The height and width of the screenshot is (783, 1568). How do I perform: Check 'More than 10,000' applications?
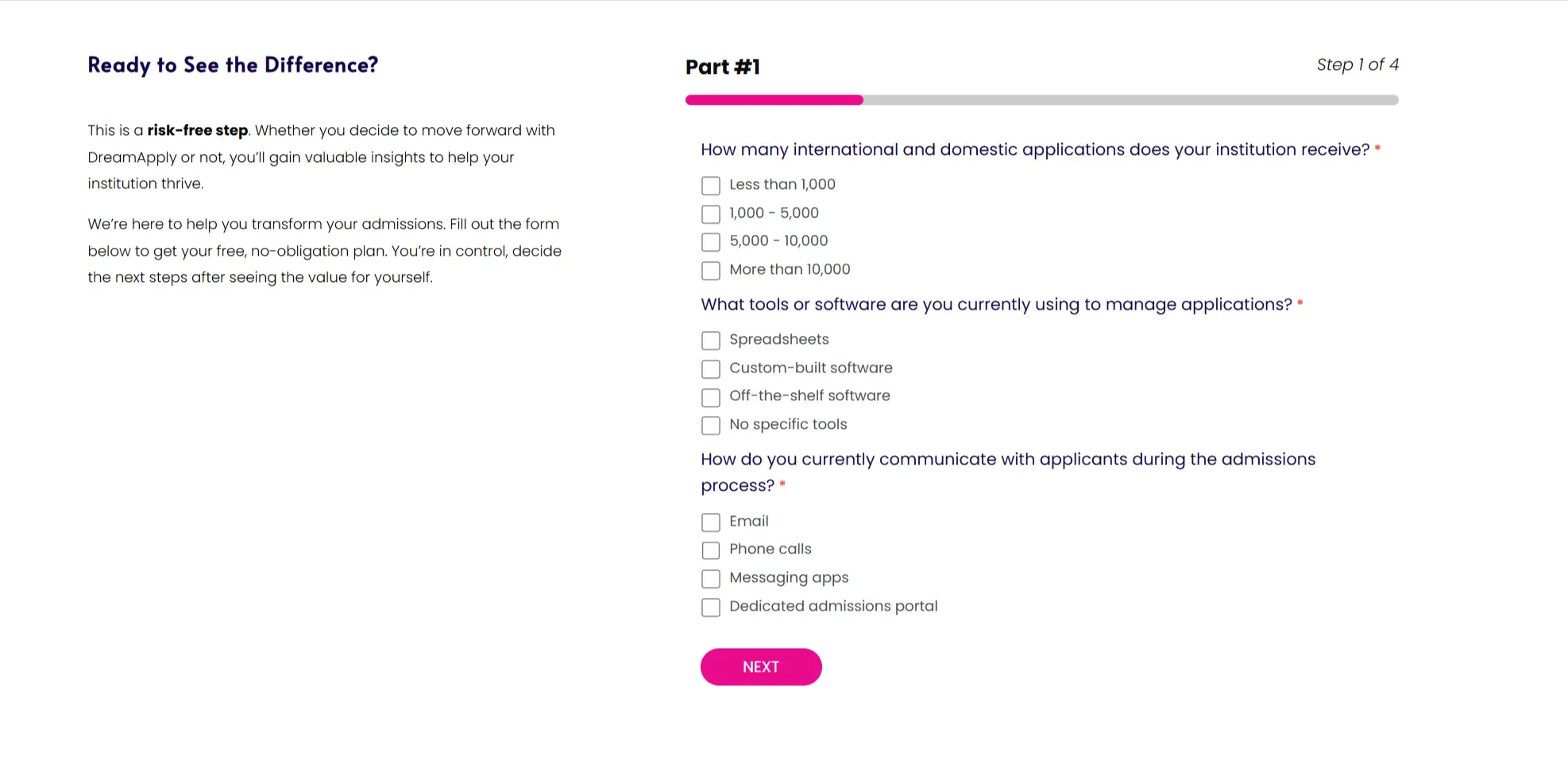[711, 271]
